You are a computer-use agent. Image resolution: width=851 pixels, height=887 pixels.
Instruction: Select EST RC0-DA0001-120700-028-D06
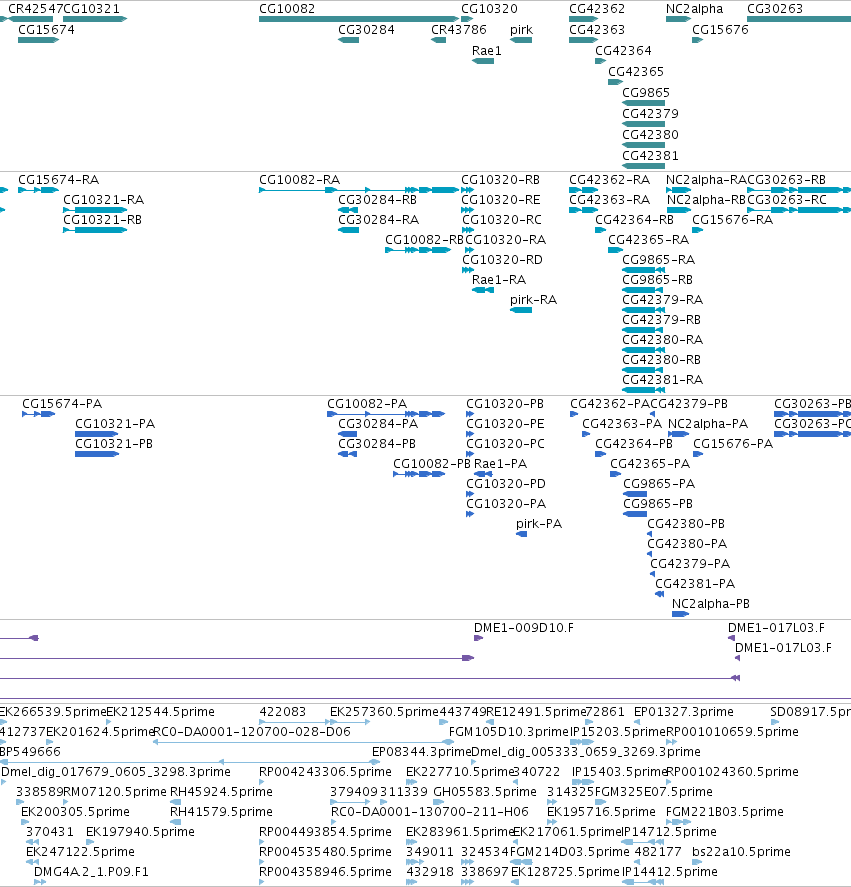(304, 742)
